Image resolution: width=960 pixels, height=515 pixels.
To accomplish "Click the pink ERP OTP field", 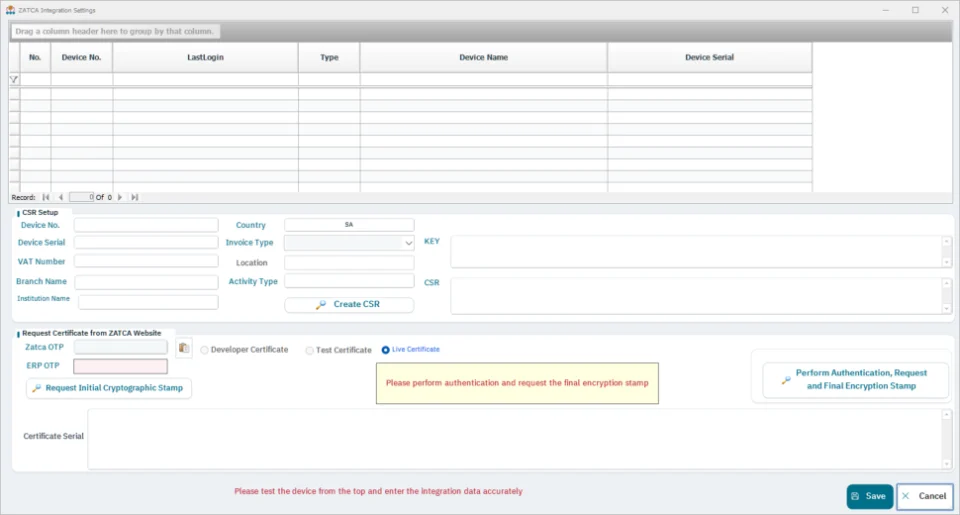I will point(121,366).
